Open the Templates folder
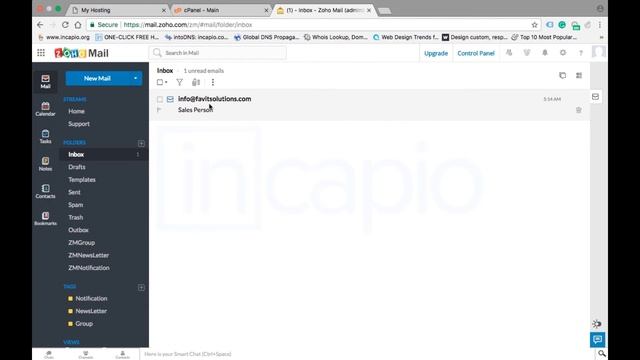 tap(82, 180)
